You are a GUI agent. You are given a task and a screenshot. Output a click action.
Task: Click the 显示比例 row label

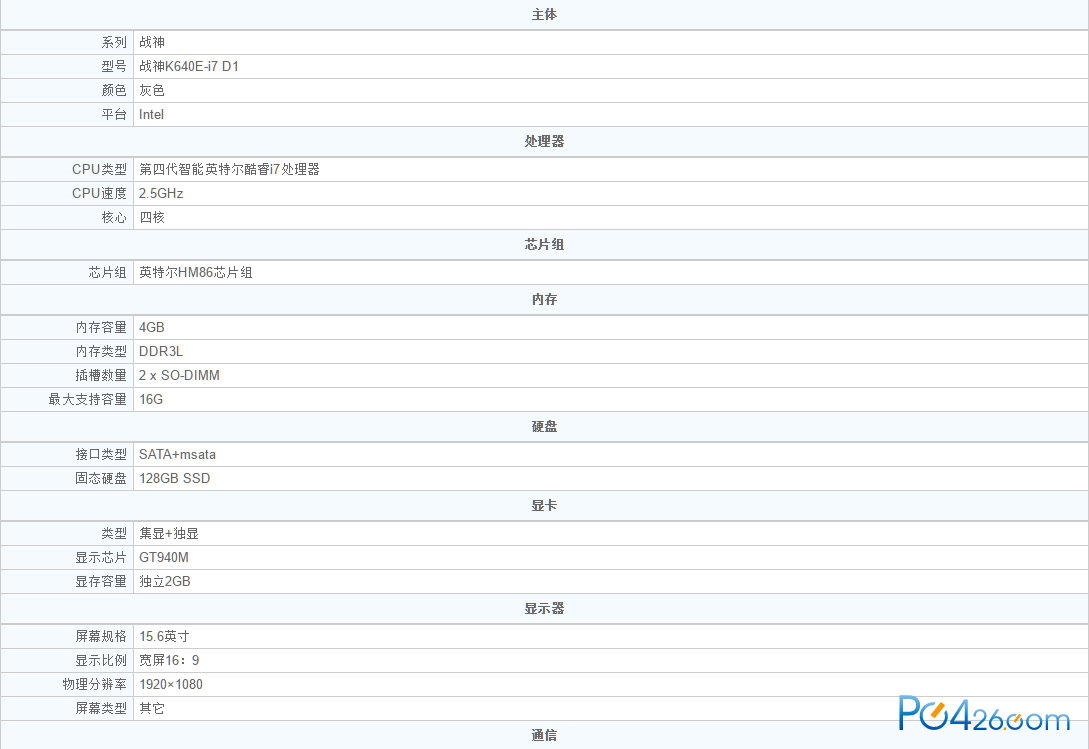click(x=101, y=660)
